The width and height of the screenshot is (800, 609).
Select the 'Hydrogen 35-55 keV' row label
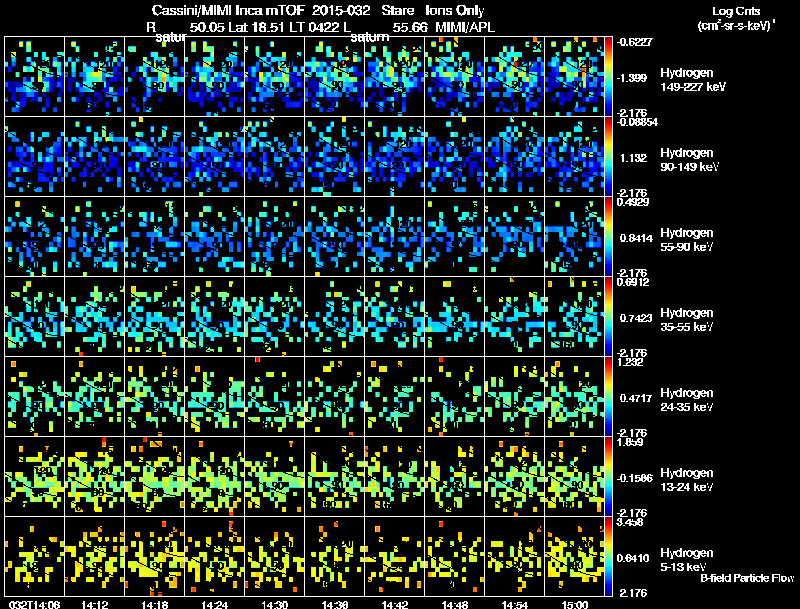tap(687, 320)
